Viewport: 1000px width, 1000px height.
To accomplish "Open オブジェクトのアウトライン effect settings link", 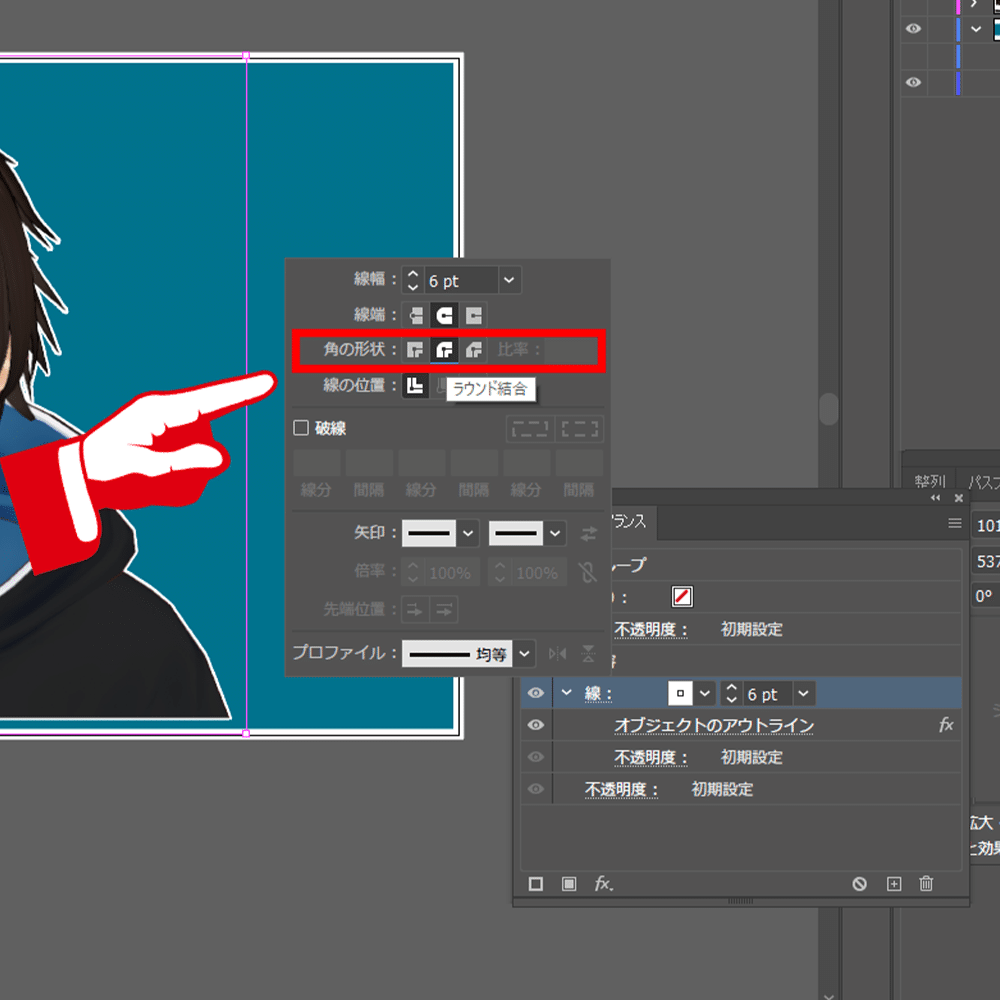I will (x=714, y=726).
